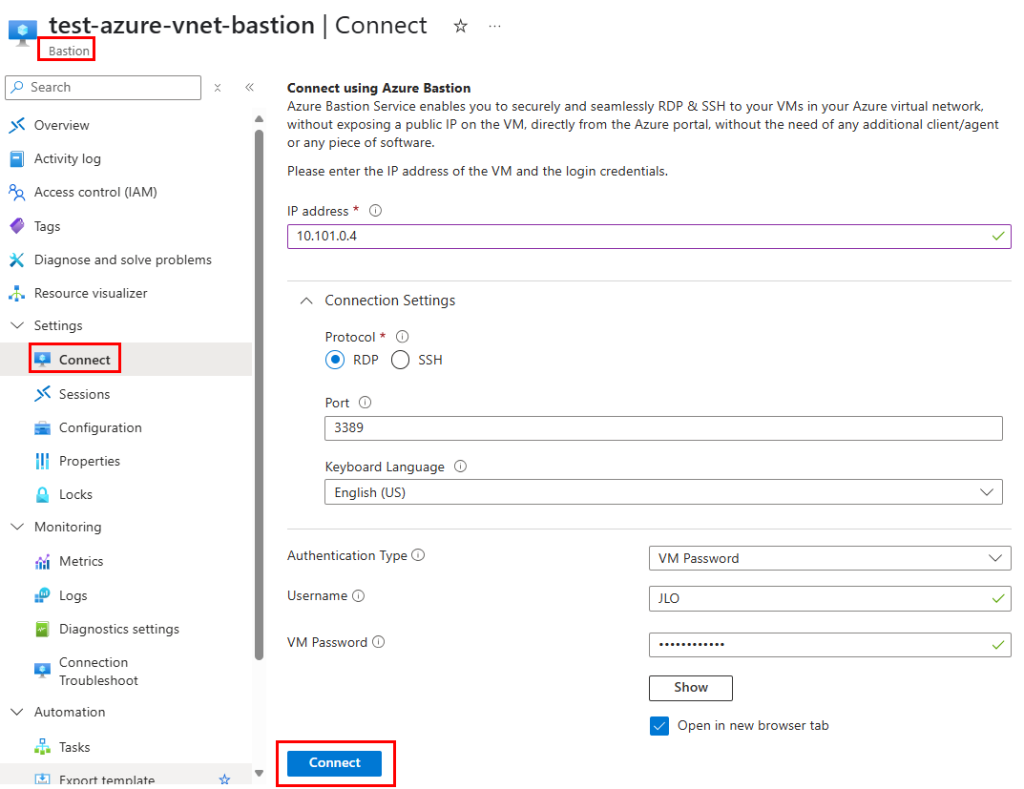Open the more options ellipsis in the header

(495, 26)
